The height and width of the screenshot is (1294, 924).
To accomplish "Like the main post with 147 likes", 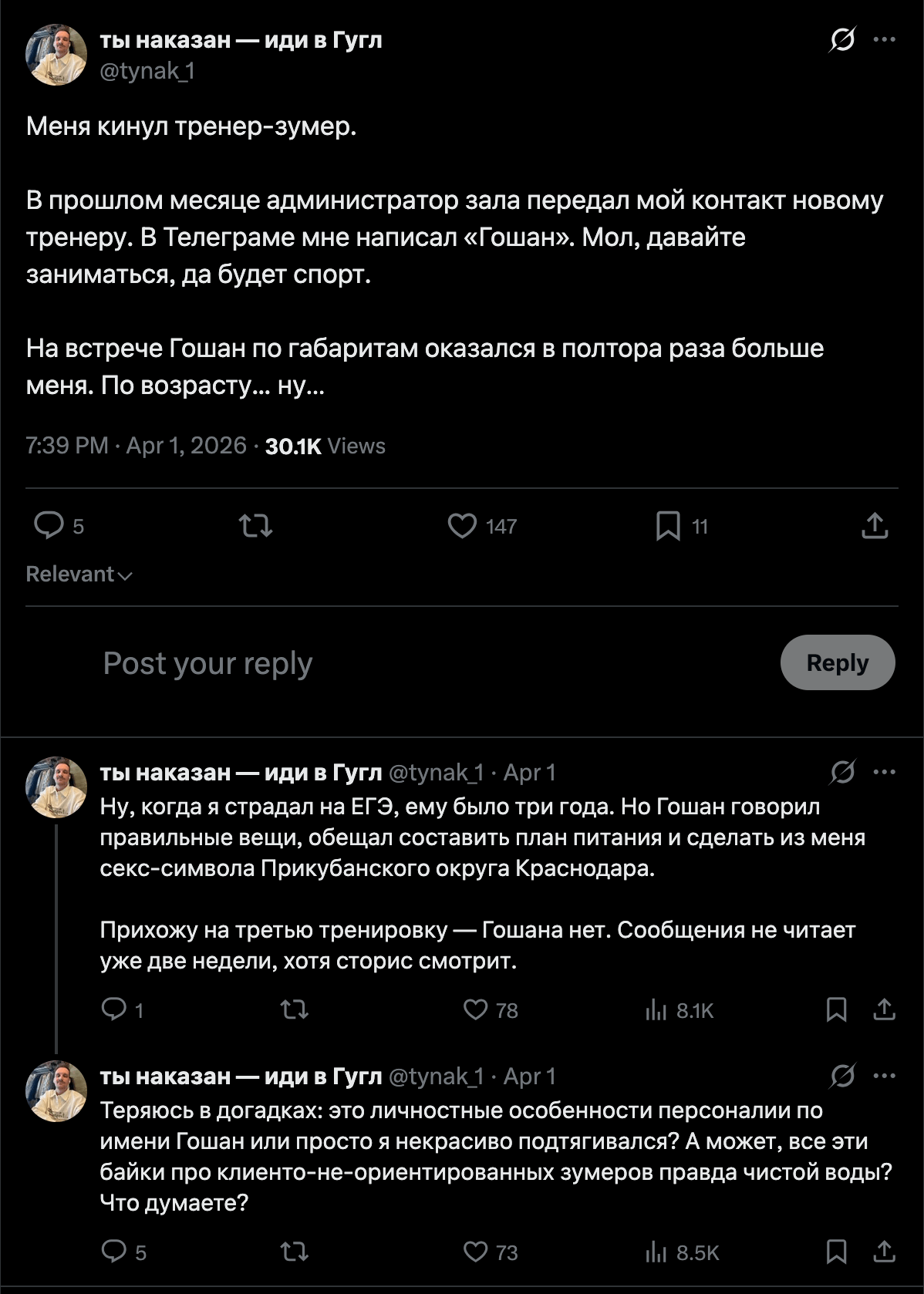I will click(x=462, y=526).
